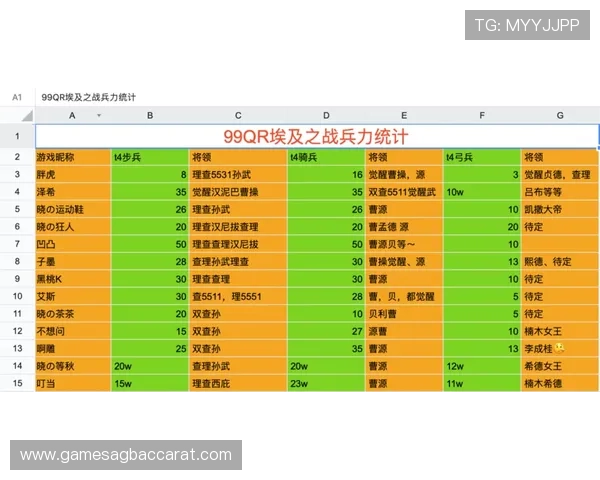Click the 晓の狂人 cell
The image size is (600, 480).
coord(73,227)
